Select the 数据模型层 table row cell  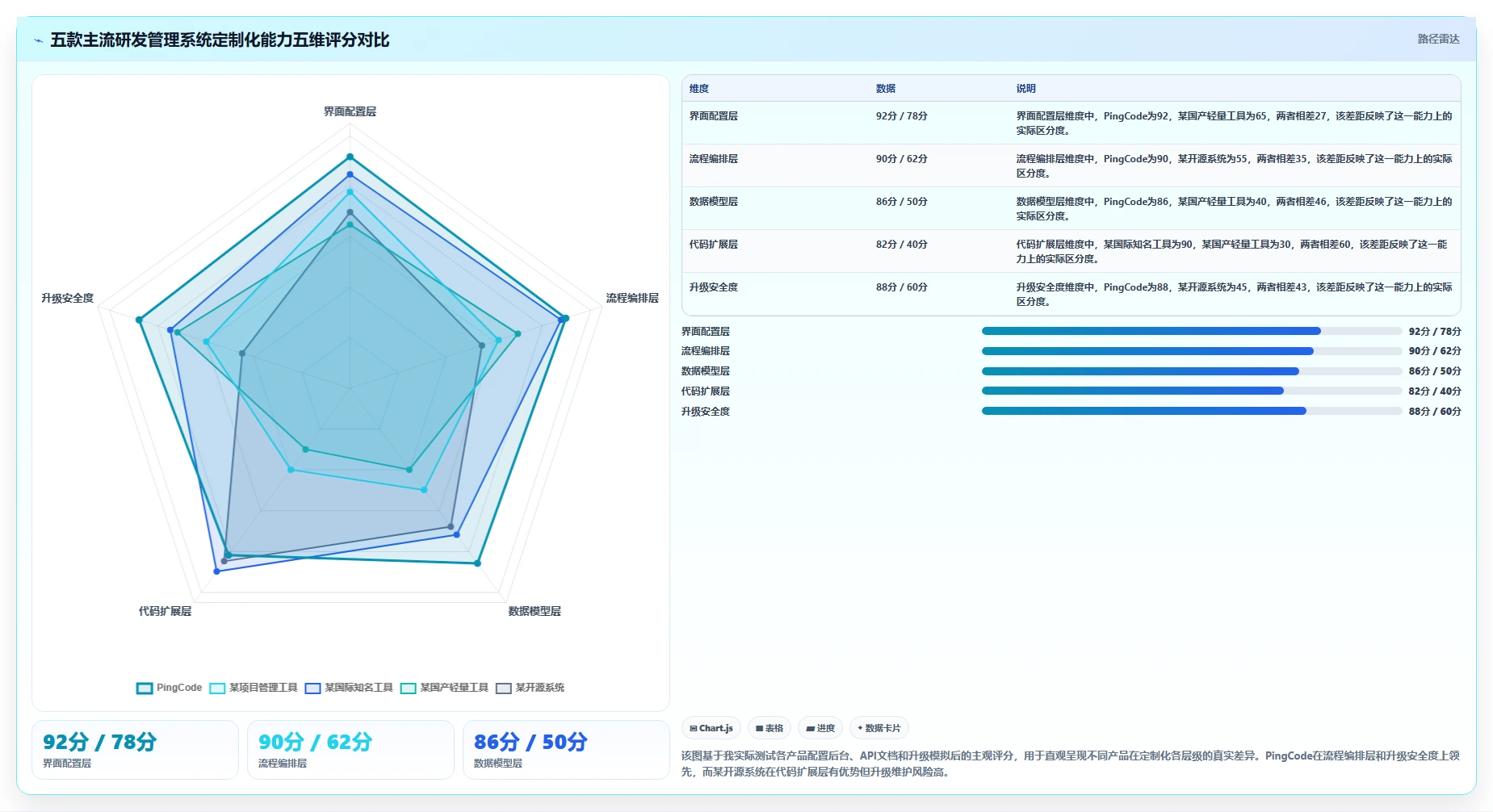(x=714, y=202)
